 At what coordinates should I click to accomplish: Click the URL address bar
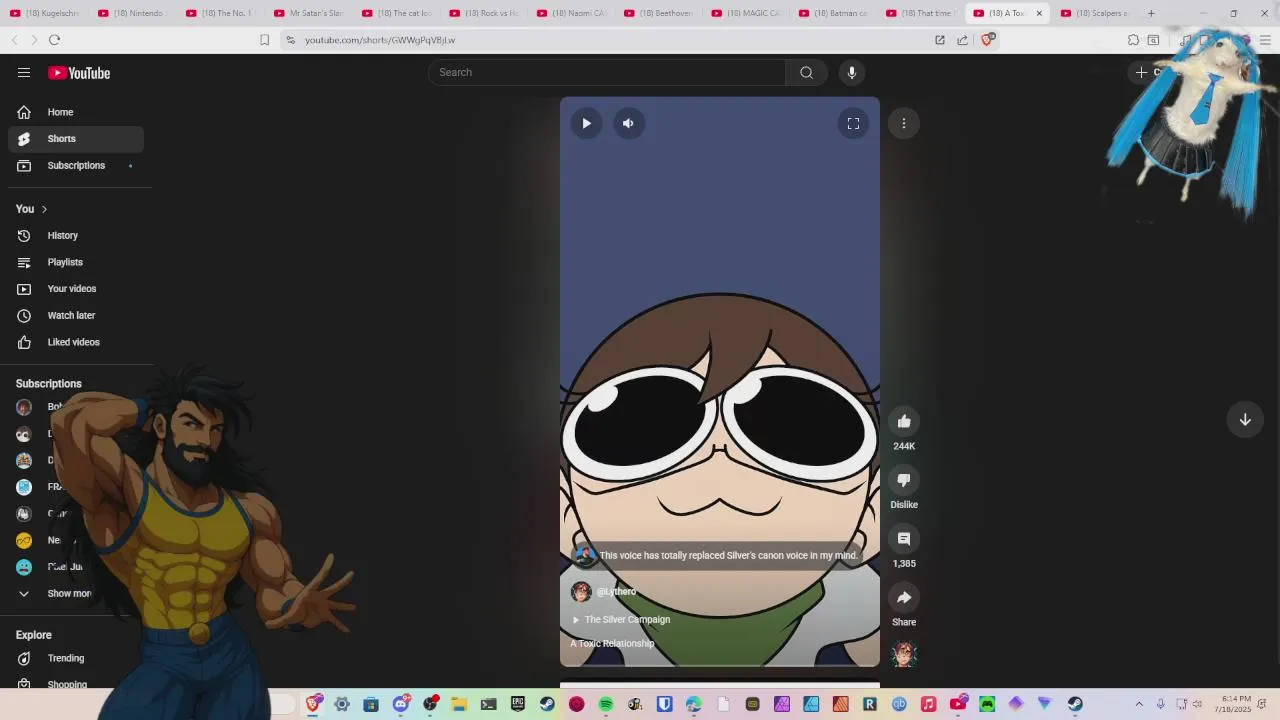[600, 40]
